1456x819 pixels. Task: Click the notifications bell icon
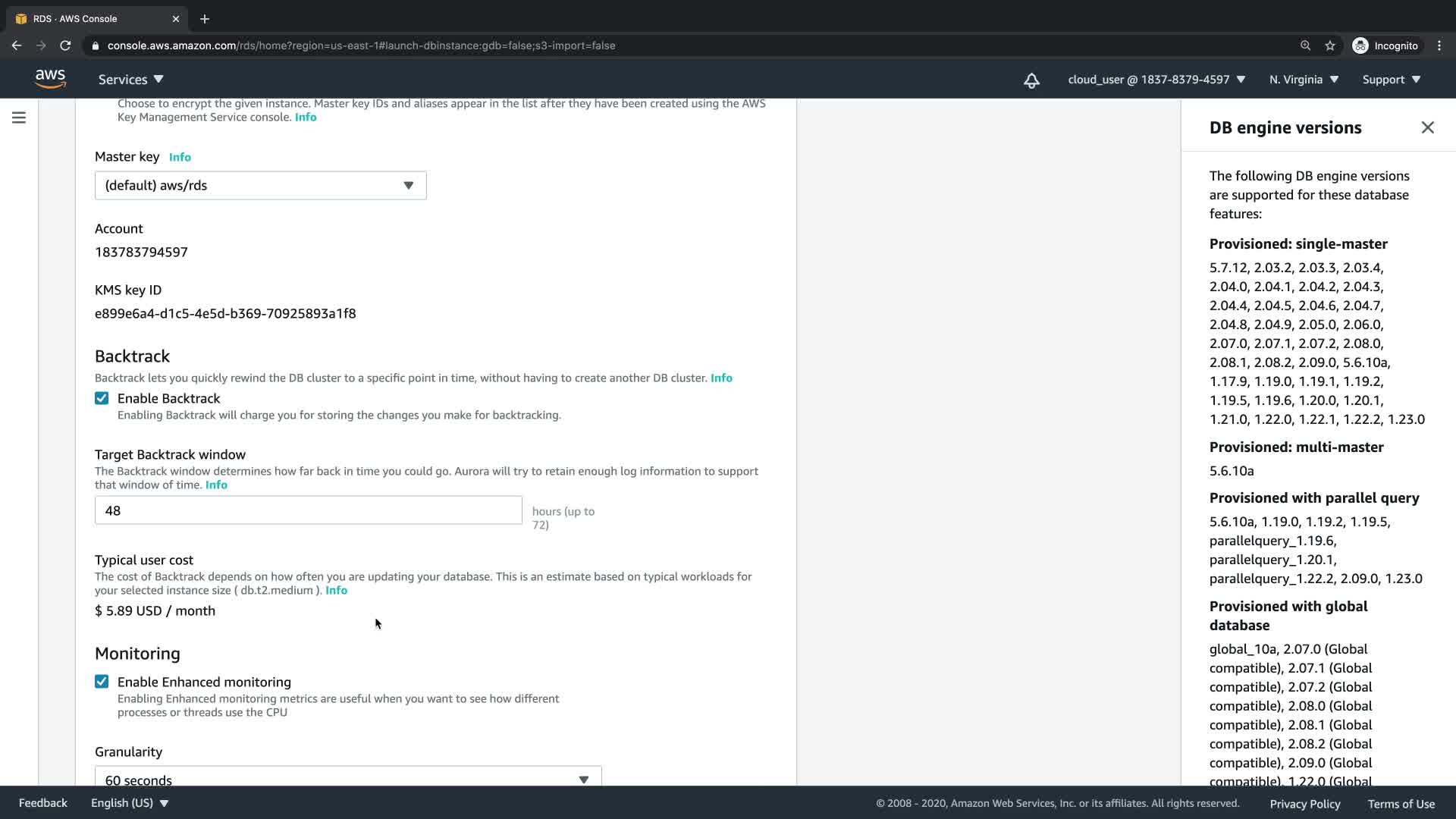click(1031, 80)
